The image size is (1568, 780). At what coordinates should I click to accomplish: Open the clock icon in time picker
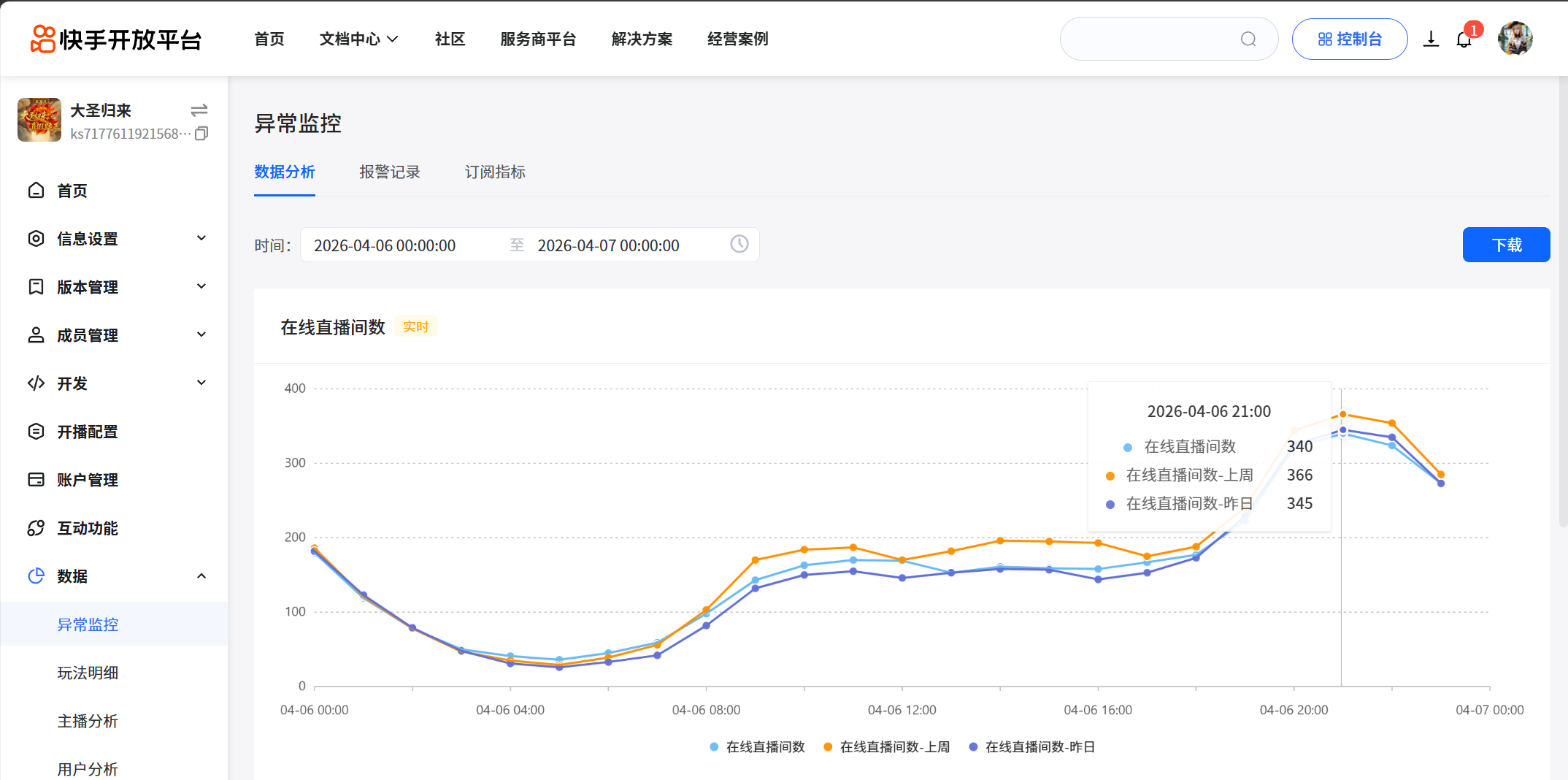[x=739, y=244]
